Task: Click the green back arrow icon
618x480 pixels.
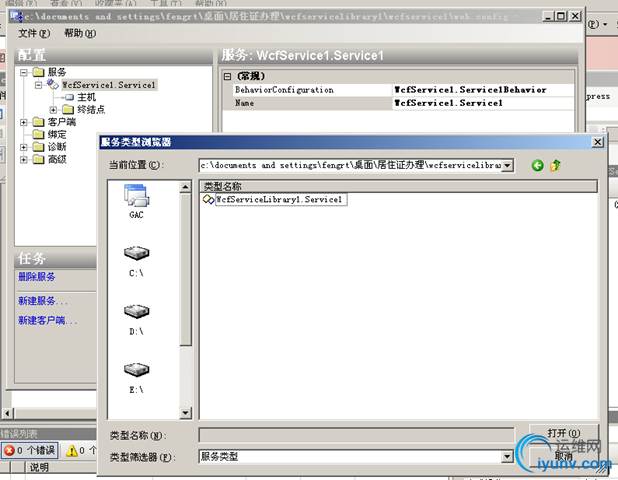Action: tap(537, 166)
